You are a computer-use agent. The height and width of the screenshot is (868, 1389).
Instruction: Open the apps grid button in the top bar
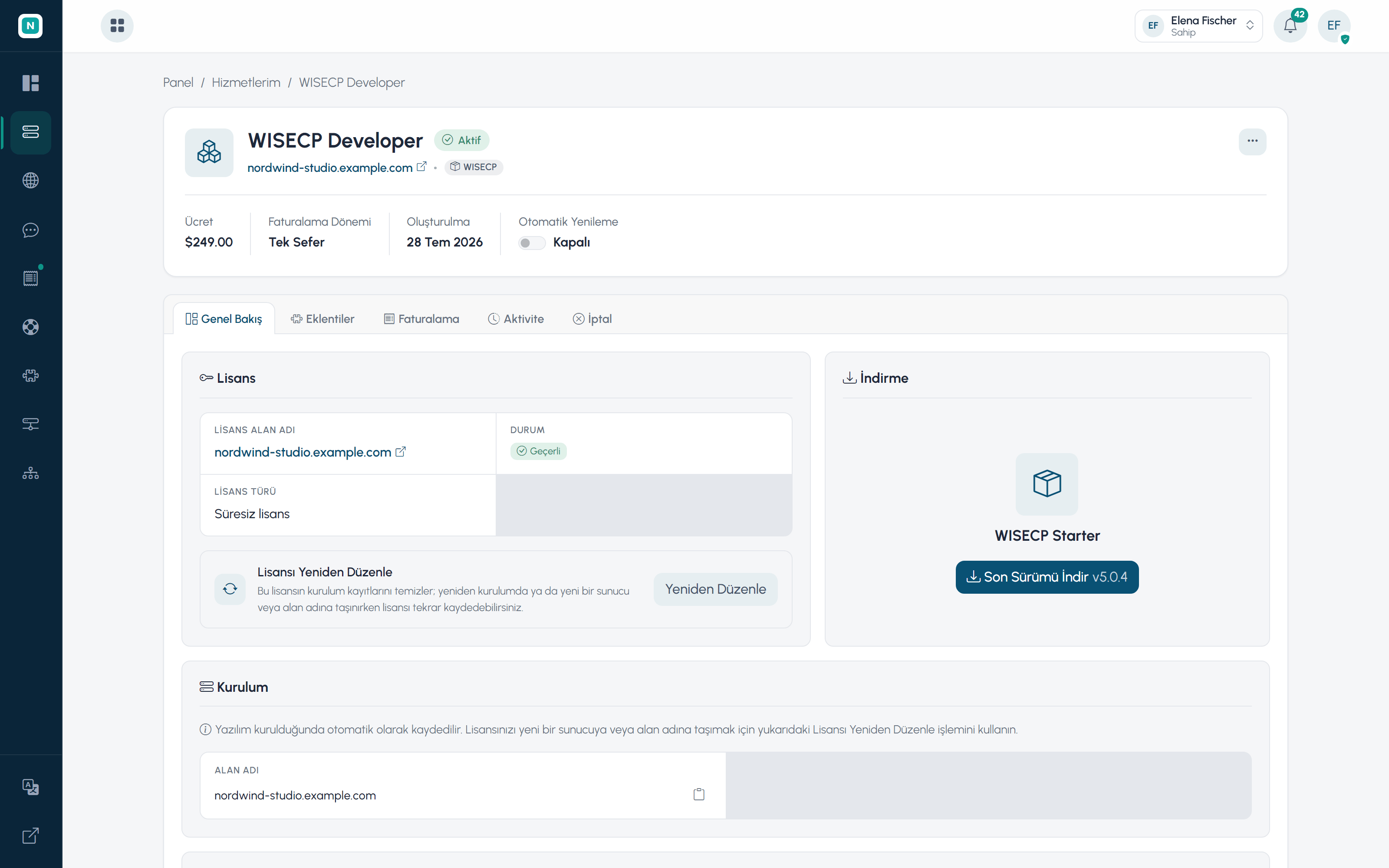(x=117, y=26)
